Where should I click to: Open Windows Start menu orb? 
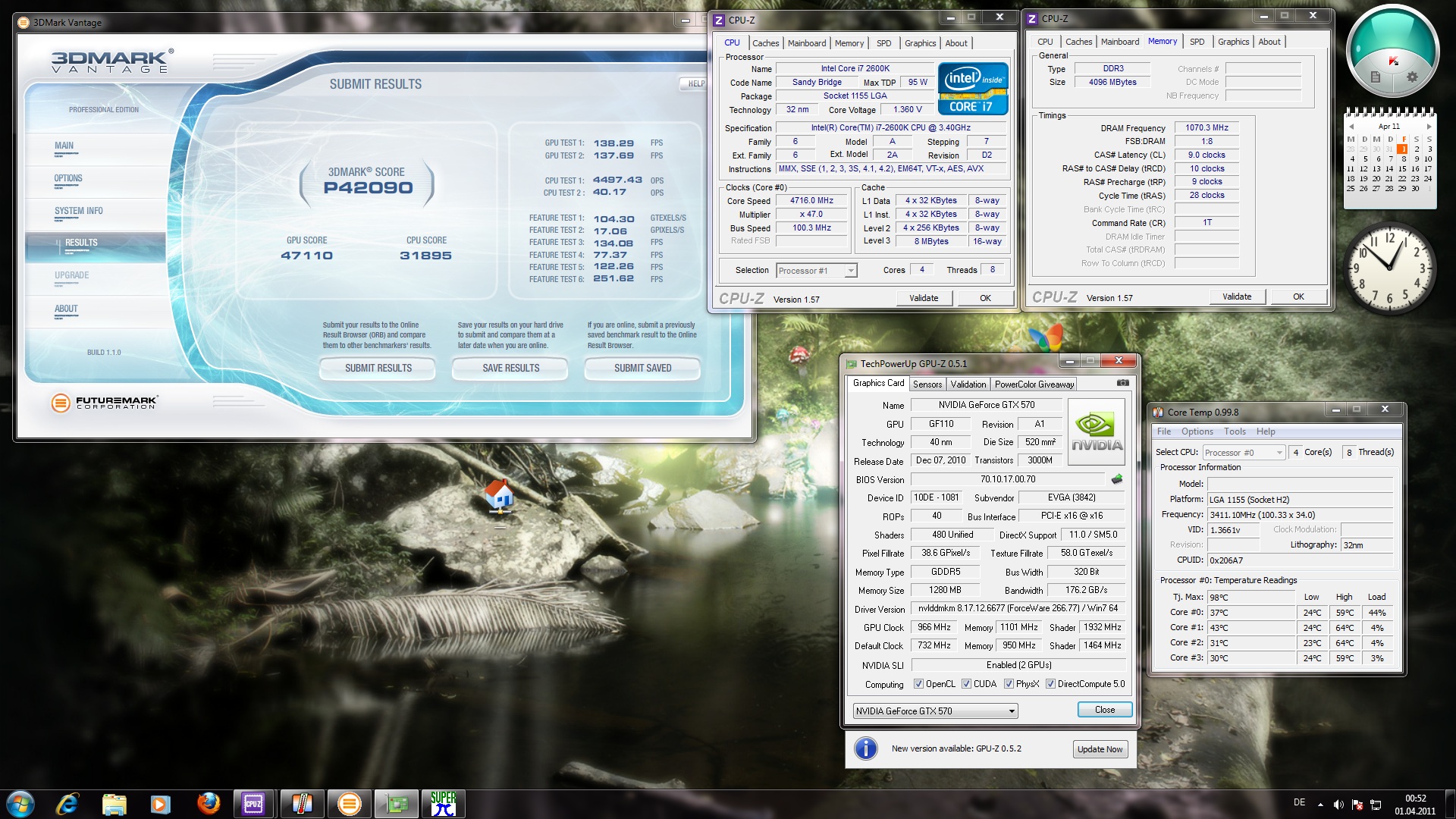[20, 803]
